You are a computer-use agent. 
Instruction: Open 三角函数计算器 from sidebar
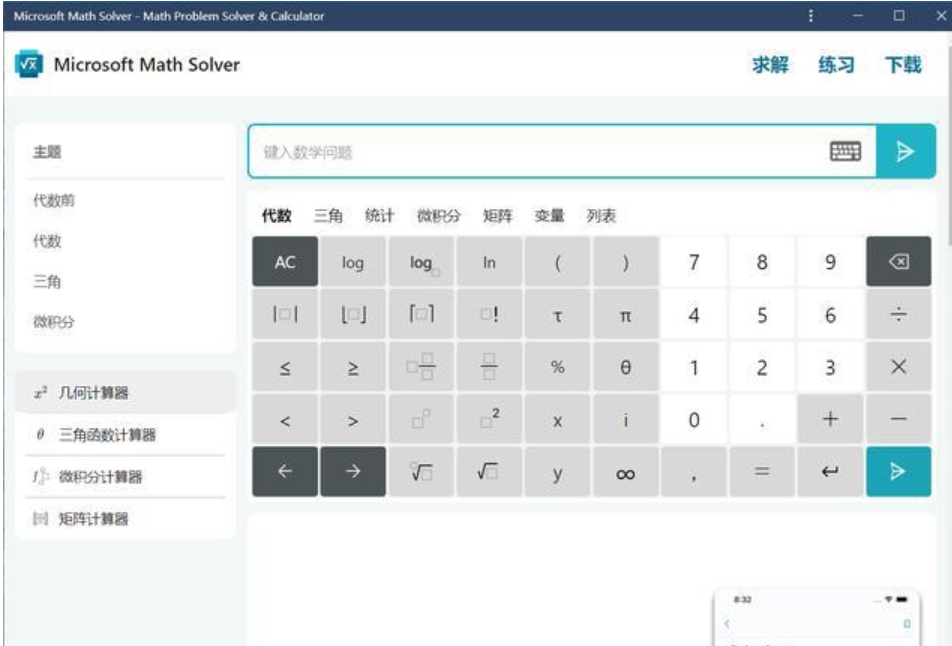tap(125, 435)
